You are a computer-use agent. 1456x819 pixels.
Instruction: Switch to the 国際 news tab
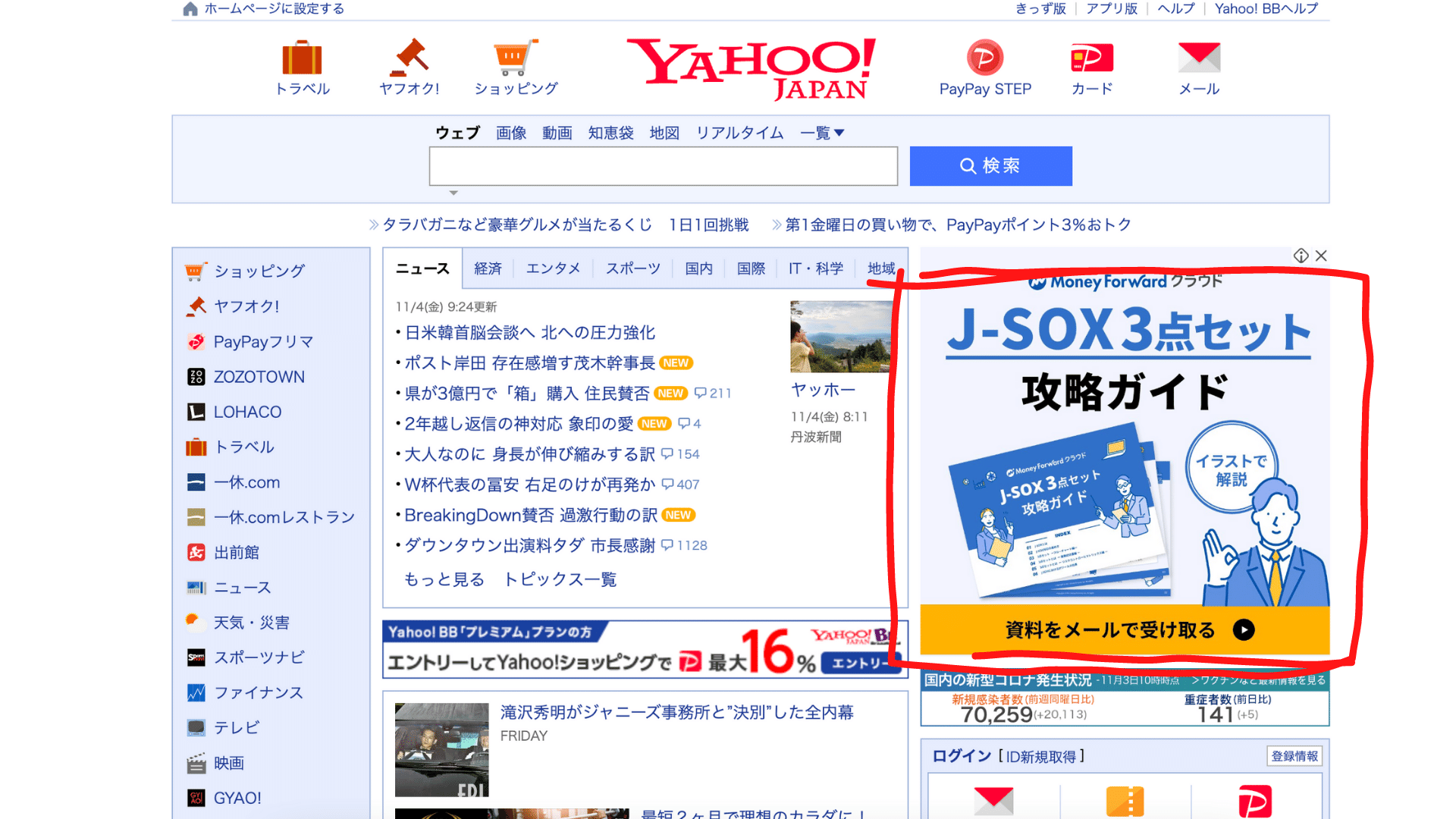pos(751,268)
